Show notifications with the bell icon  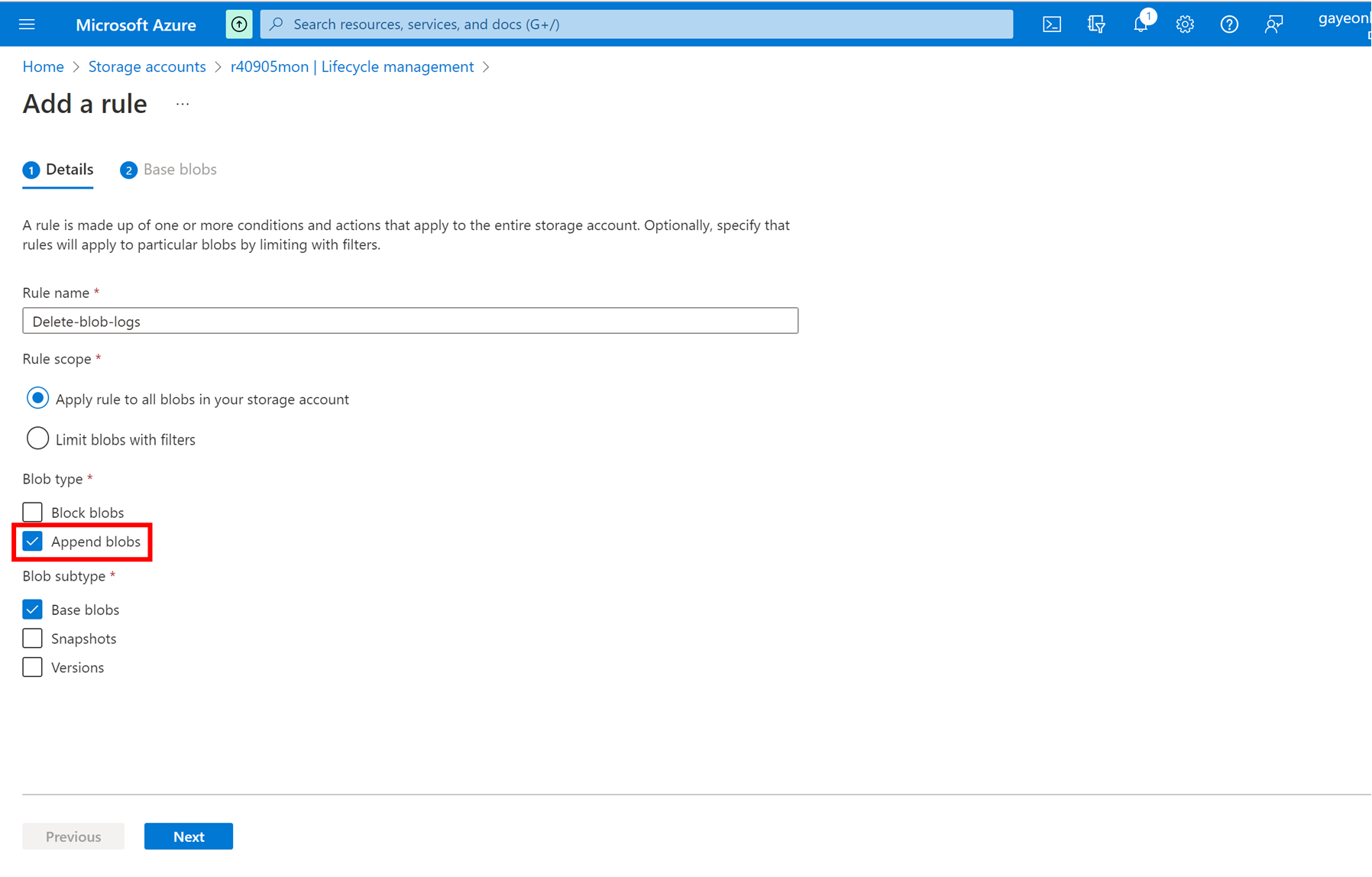click(x=1140, y=24)
